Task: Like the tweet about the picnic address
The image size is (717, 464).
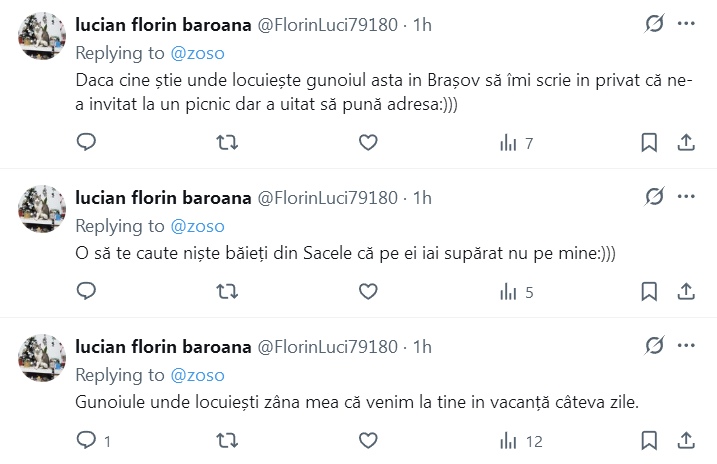Action: [368, 143]
